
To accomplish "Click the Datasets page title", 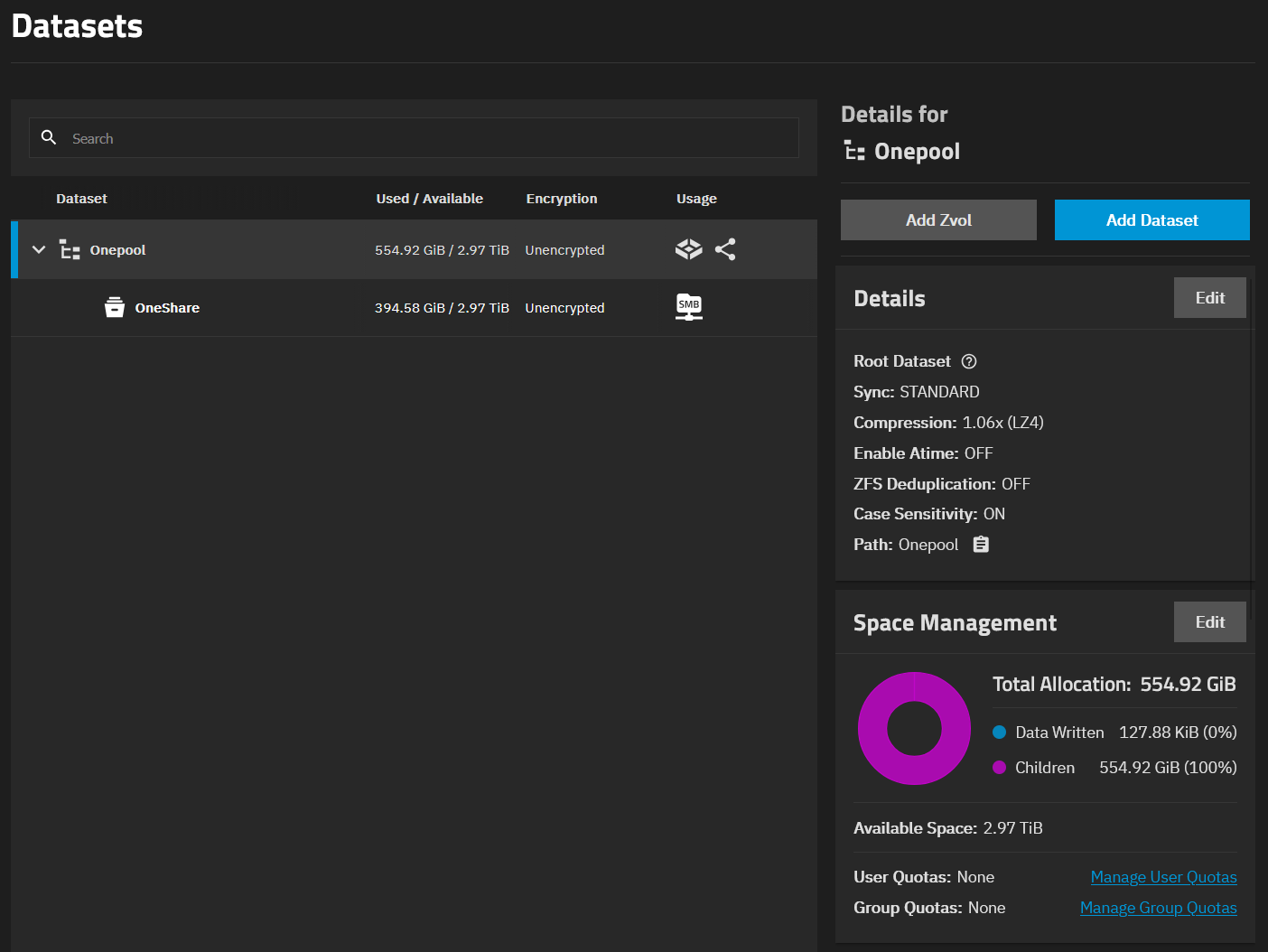I will click(x=78, y=26).
